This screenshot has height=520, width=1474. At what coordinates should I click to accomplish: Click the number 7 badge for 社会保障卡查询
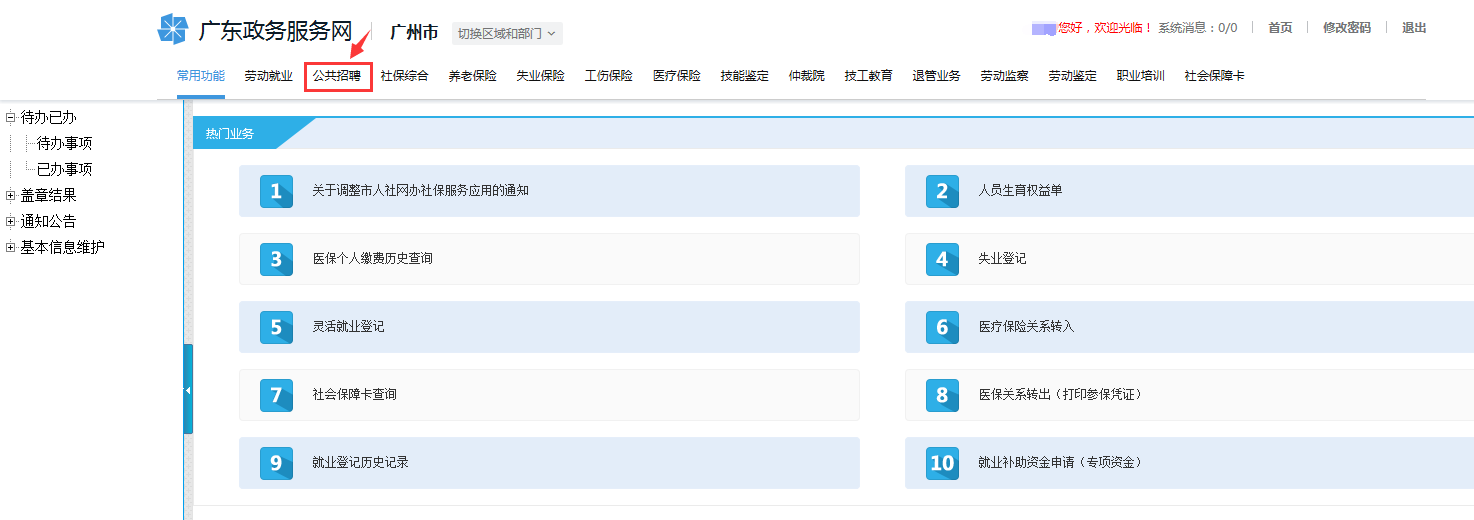click(276, 395)
